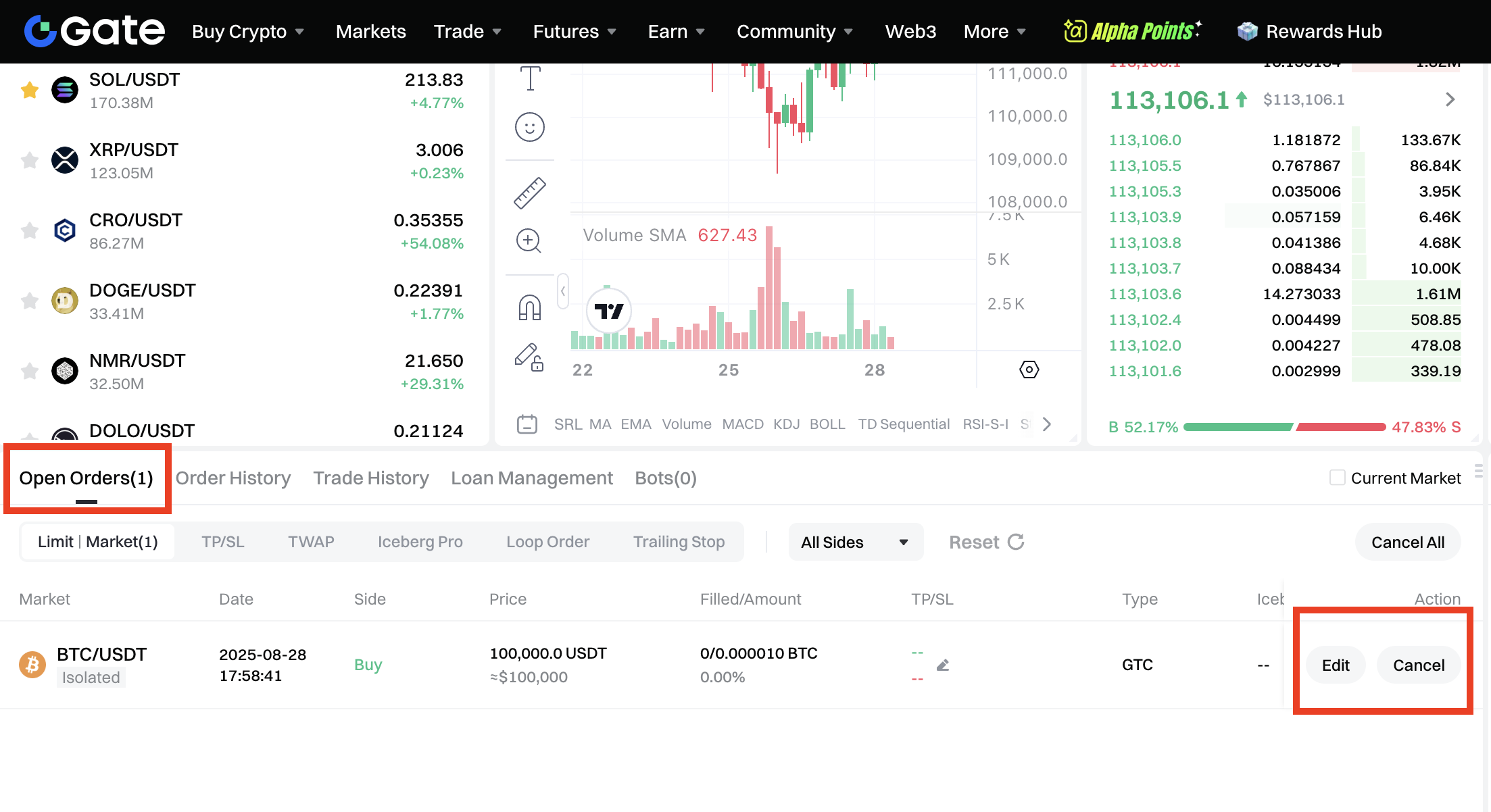Check the Current Market checkbox
Screen dimensions: 1491x812
click(1337, 478)
